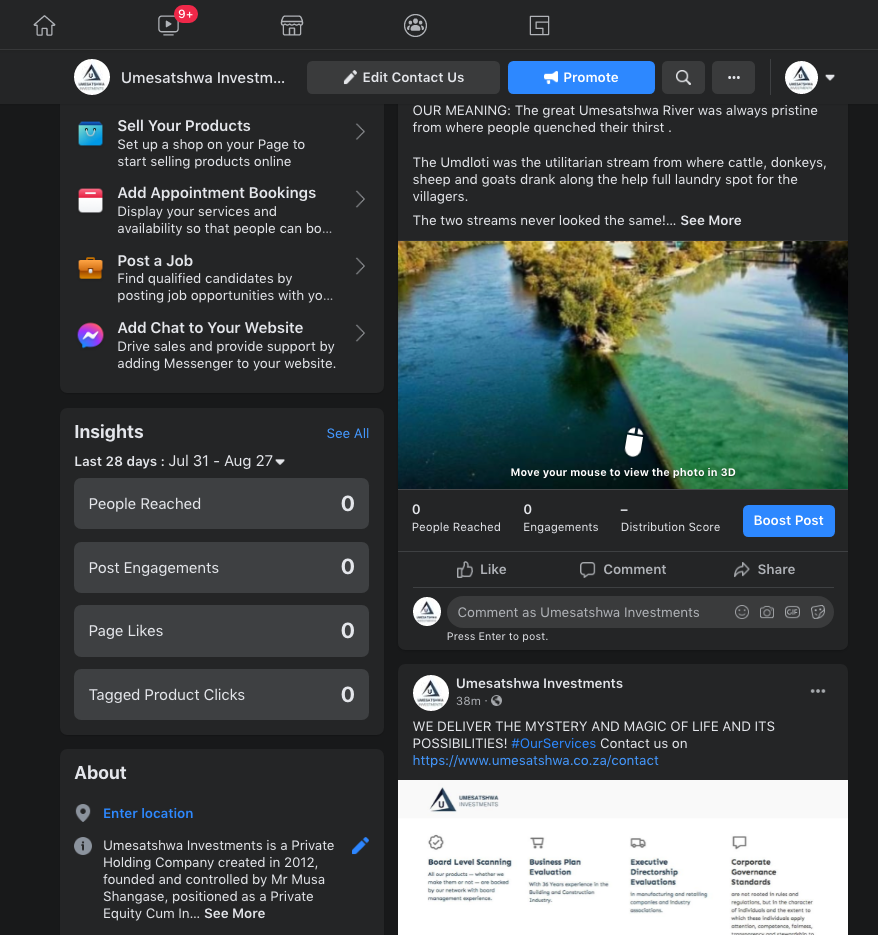The width and height of the screenshot is (878, 935).
Task: Click the profile avatar at top right
Action: (801, 78)
